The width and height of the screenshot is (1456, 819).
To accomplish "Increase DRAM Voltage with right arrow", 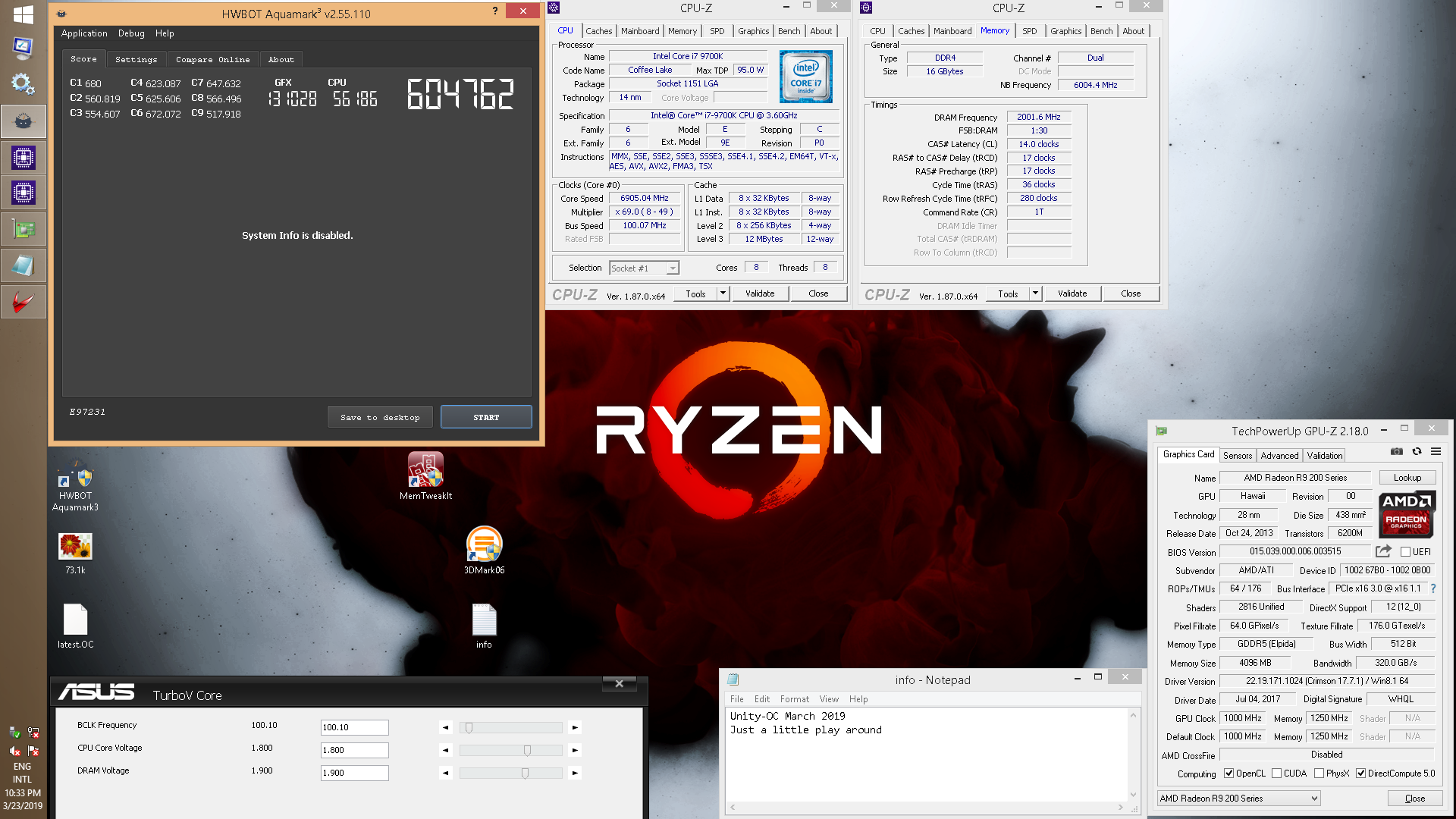I will click(575, 773).
